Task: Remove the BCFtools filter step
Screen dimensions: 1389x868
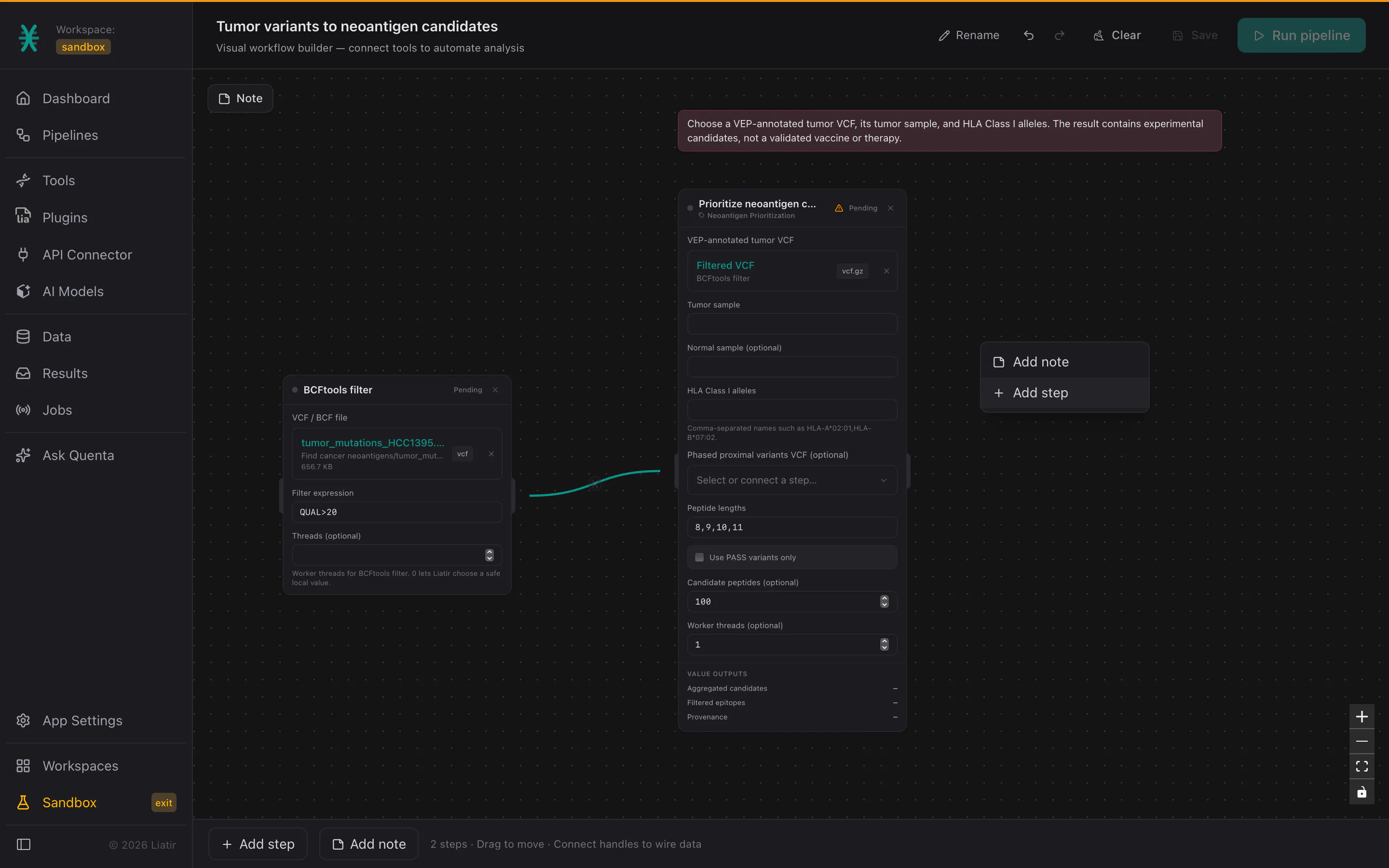Action: (x=495, y=390)
